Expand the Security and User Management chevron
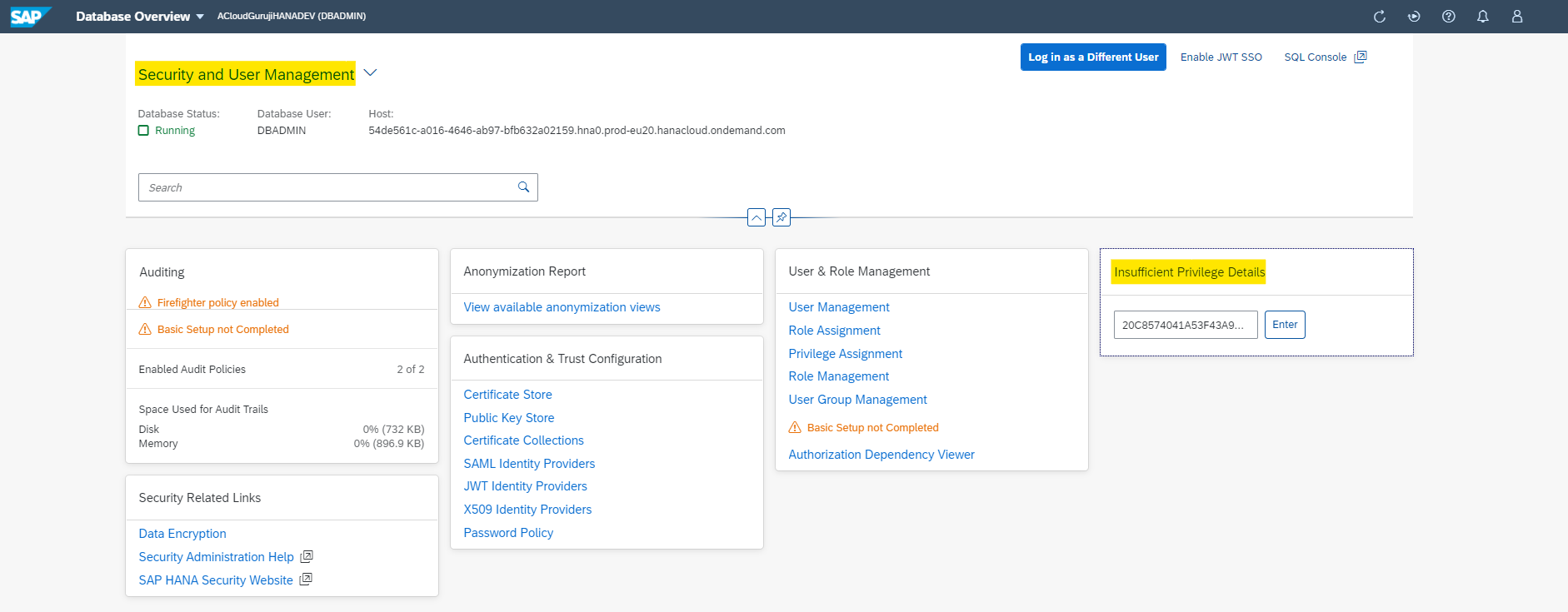Viewport: 1568px width, 612px height. click(x=371, y=73)
